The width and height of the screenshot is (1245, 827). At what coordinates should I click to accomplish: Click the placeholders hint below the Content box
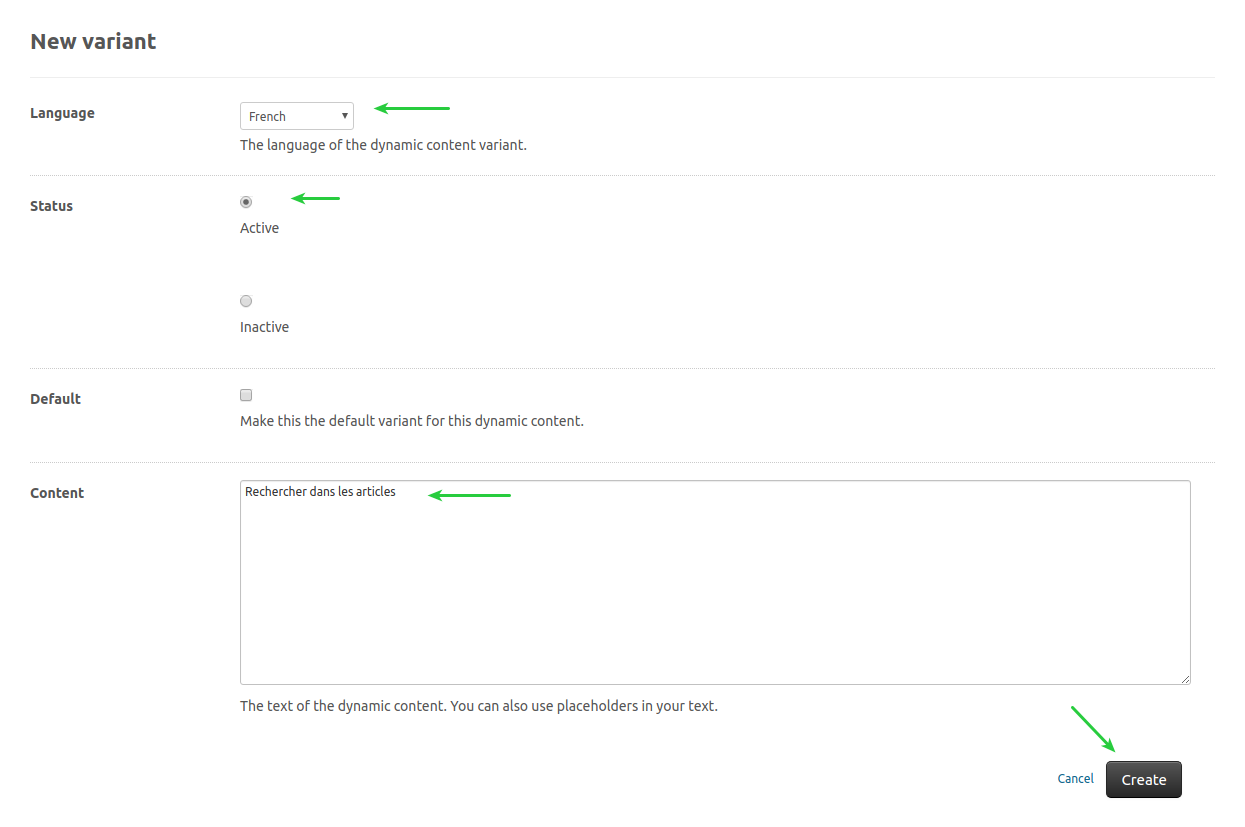coord(478,706)
